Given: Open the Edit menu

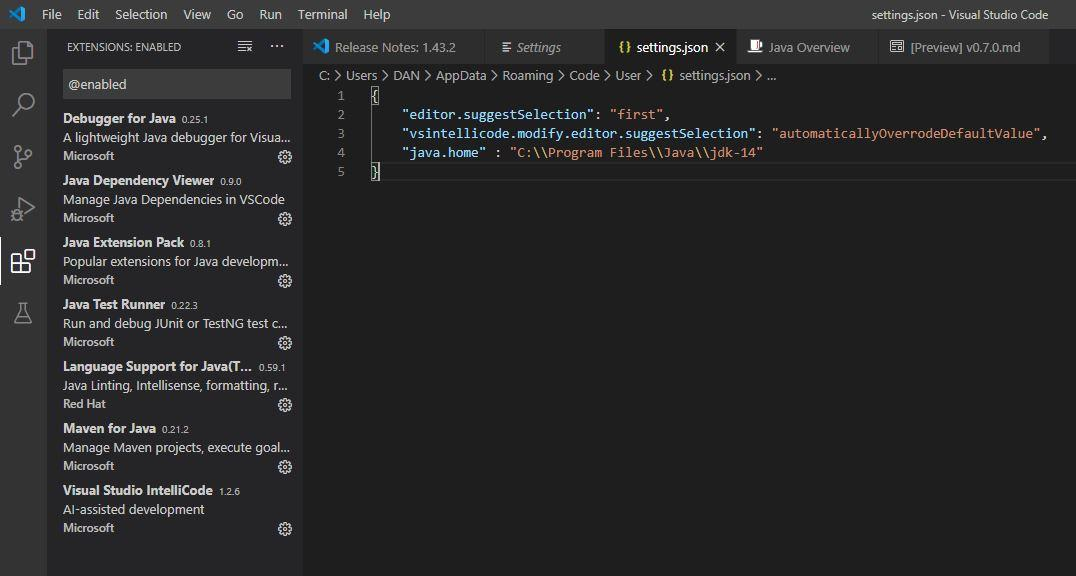Looking at the screenshot, I should pyautogui.click(x=88, y=14).
